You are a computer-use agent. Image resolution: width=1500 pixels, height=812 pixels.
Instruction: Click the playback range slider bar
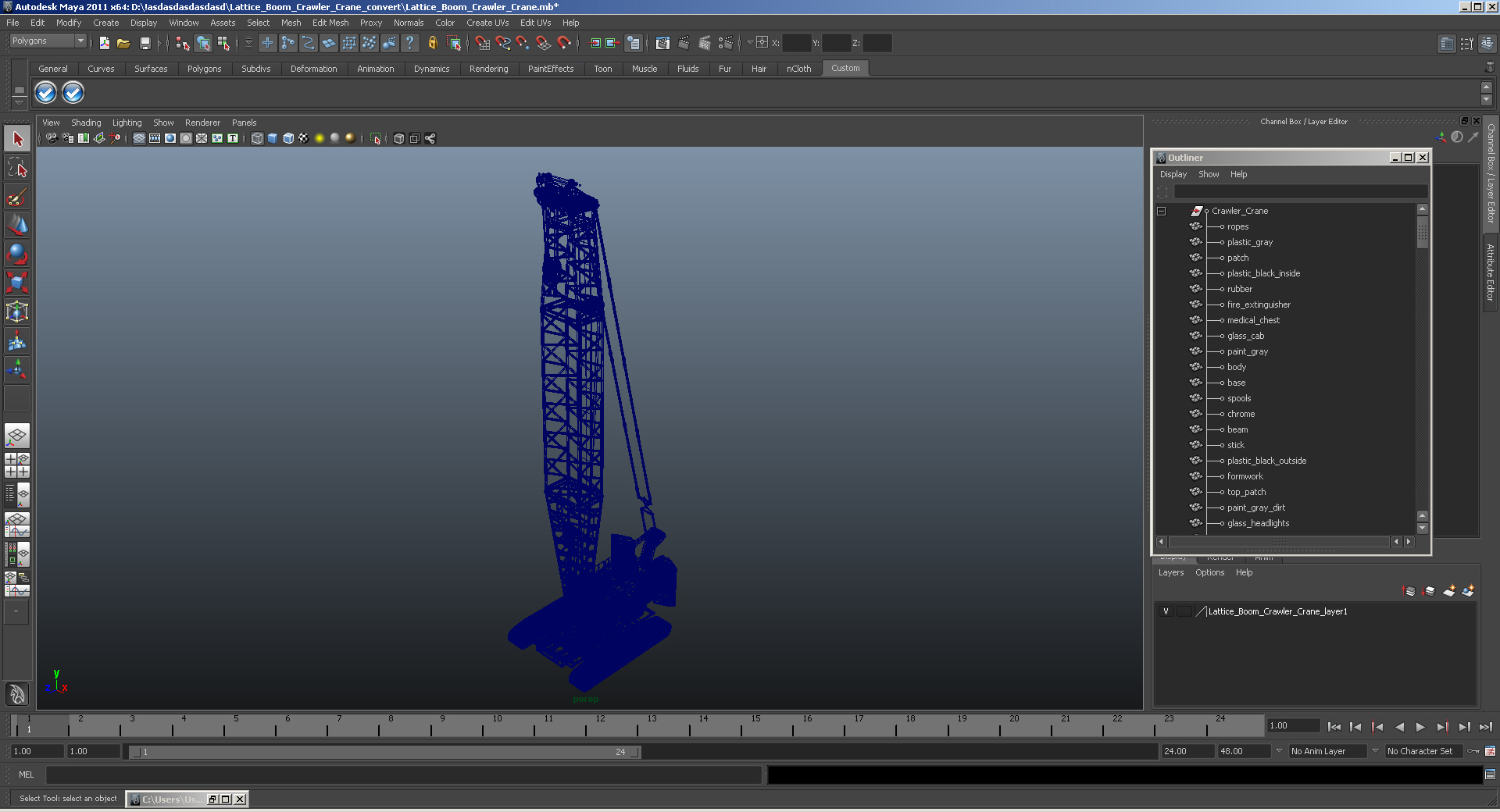pos(385,752)
